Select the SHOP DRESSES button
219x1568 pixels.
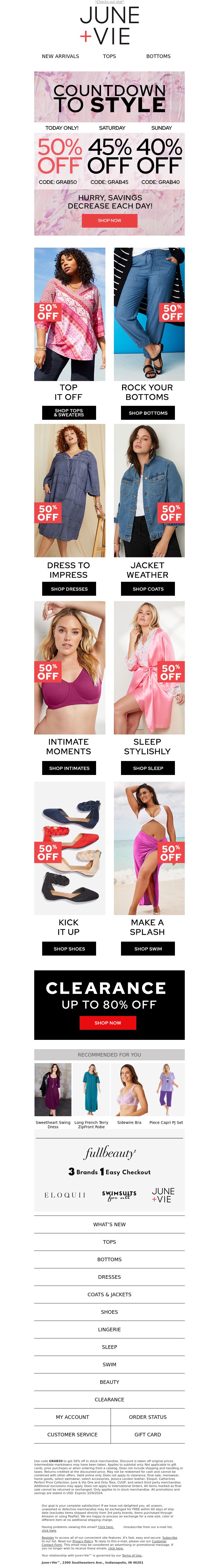click(x=69, y=589)
